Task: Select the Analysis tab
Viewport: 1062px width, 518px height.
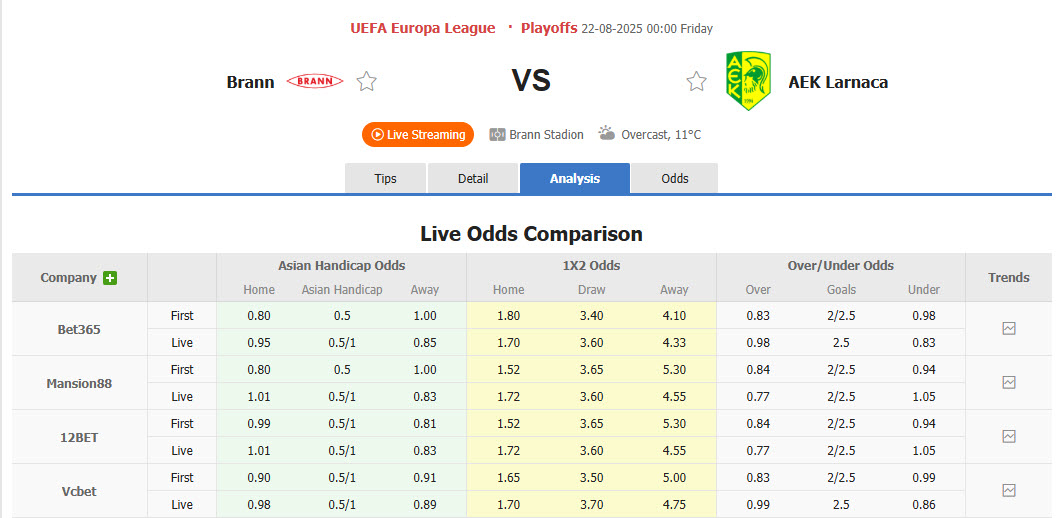Action: coord(575,178)
